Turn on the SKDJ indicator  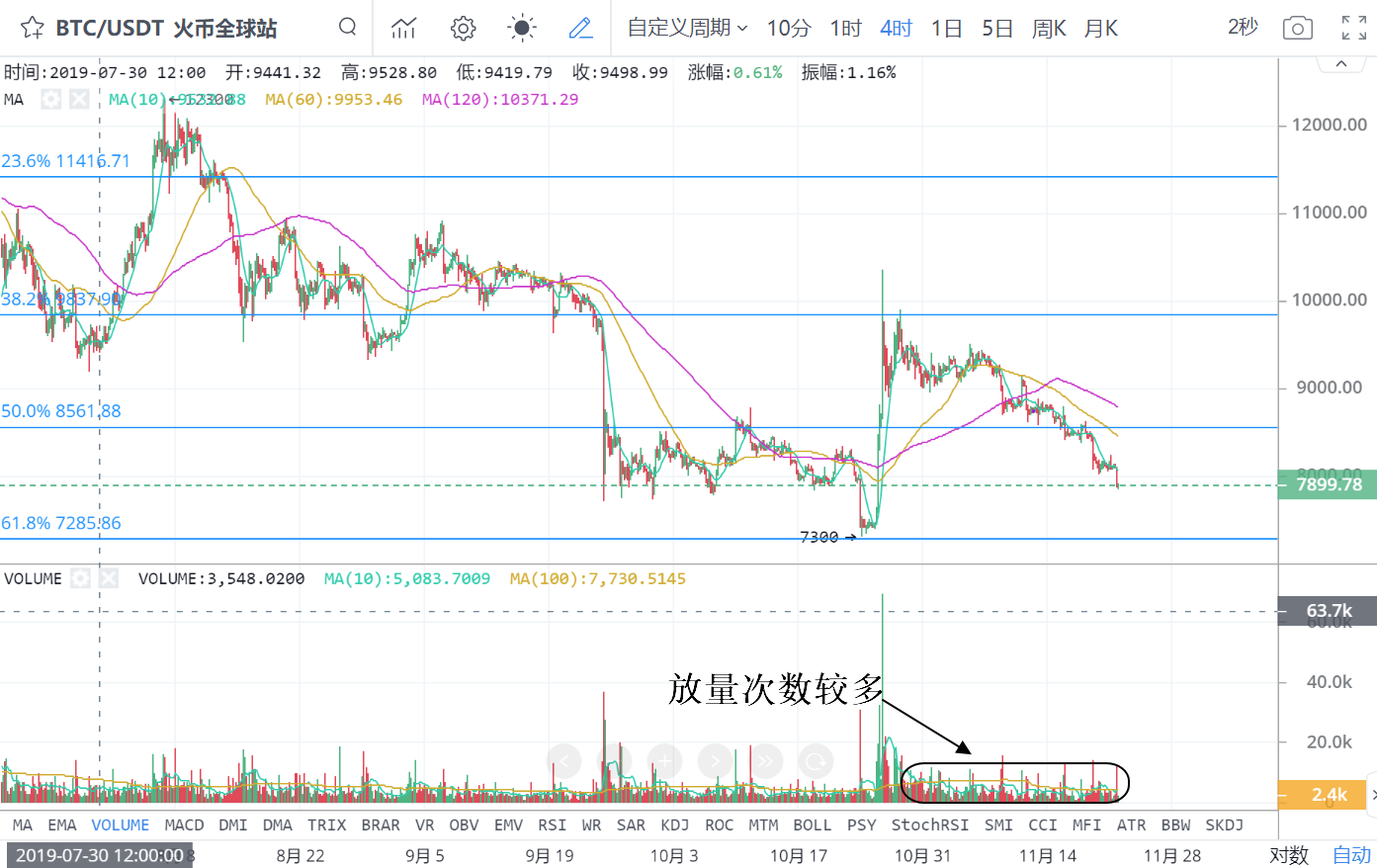pyautogui.click(x=1225, y=825)
